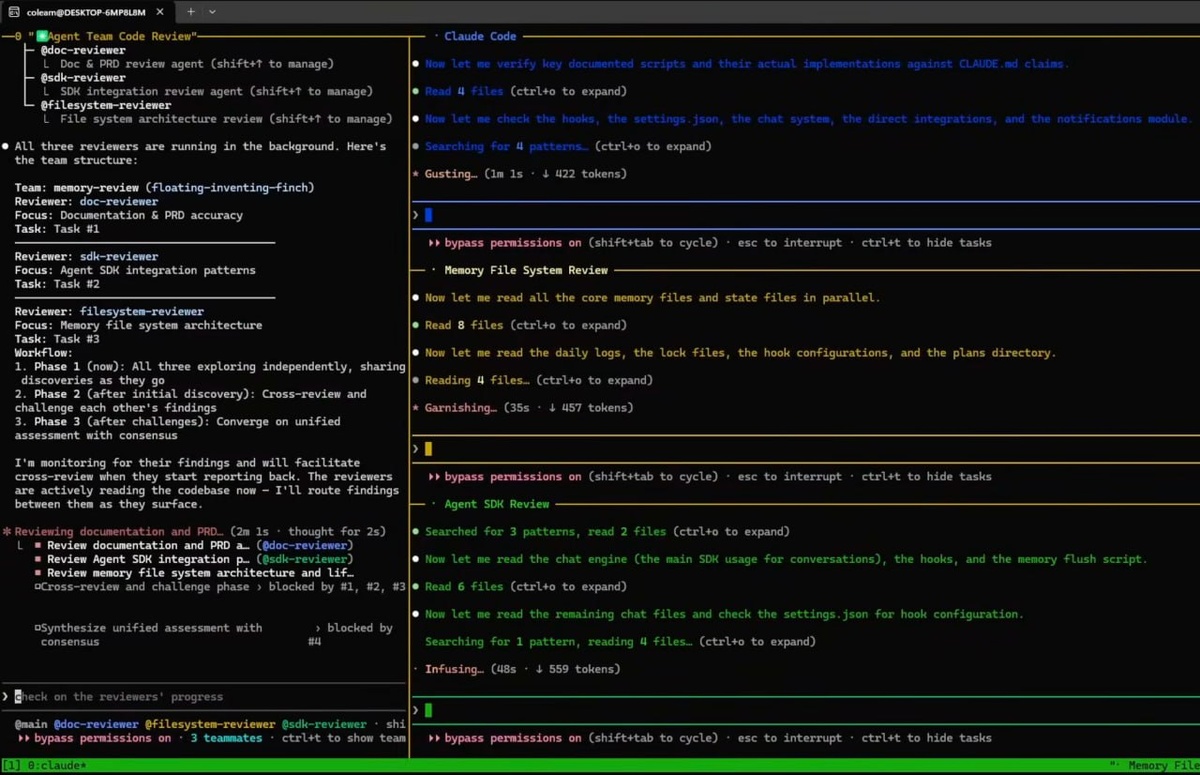Focus the yellow-cursor prompt in Memory File System pane
1200x775 pixels.
pyautogui.click(x=805, y=449)
